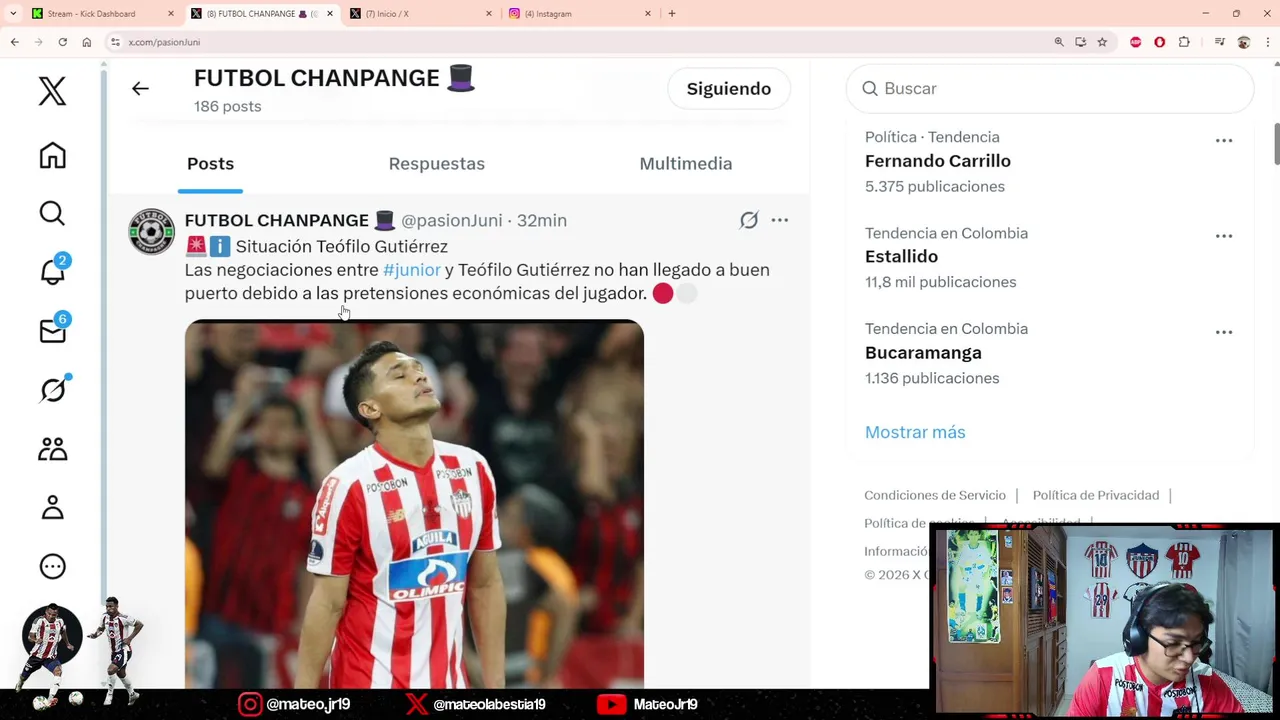Click the Buscar search field
This screenshot has width=1280, height=720.
coord(1050,89)
